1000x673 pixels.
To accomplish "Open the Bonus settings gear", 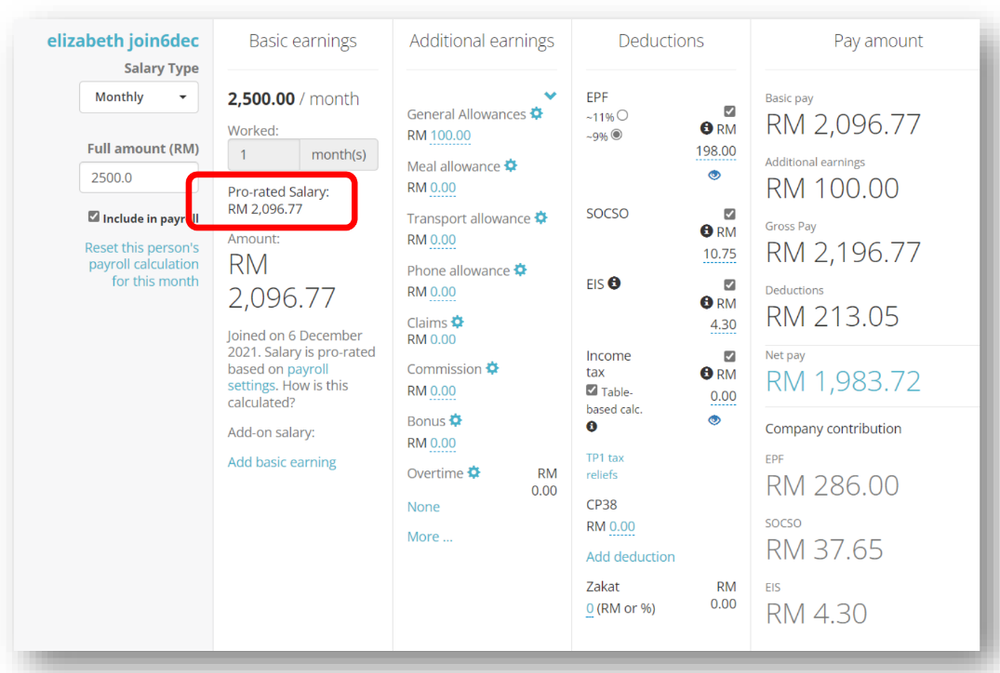I will 454,421.
